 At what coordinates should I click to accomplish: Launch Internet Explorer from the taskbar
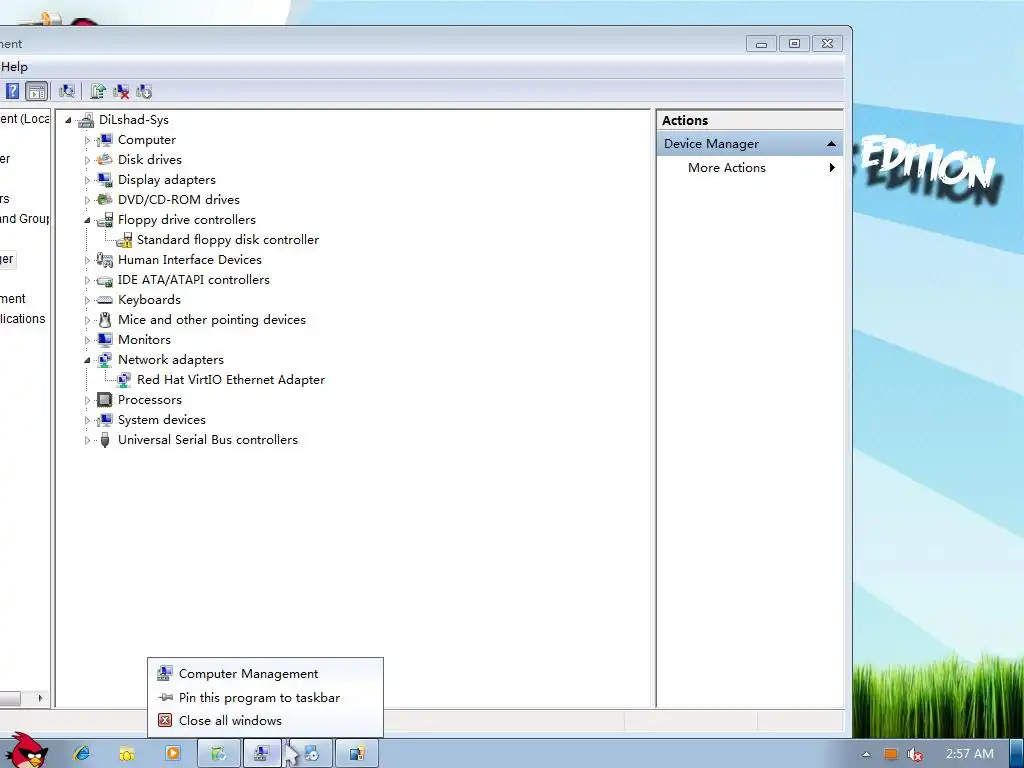click(x=82, y=754)
